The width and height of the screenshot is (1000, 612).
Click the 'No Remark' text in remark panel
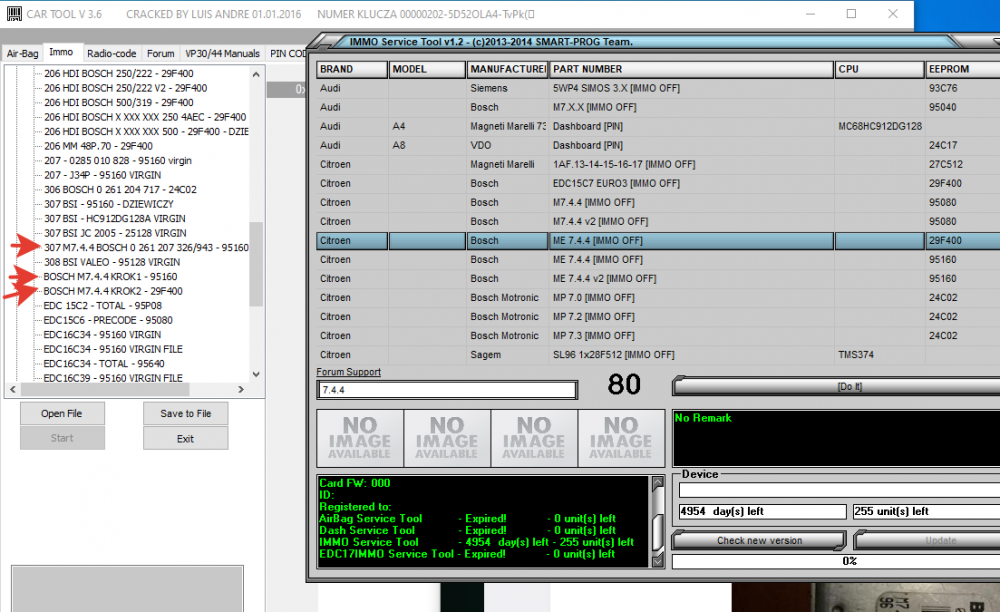pyautogui.click(x=703, y=418)
